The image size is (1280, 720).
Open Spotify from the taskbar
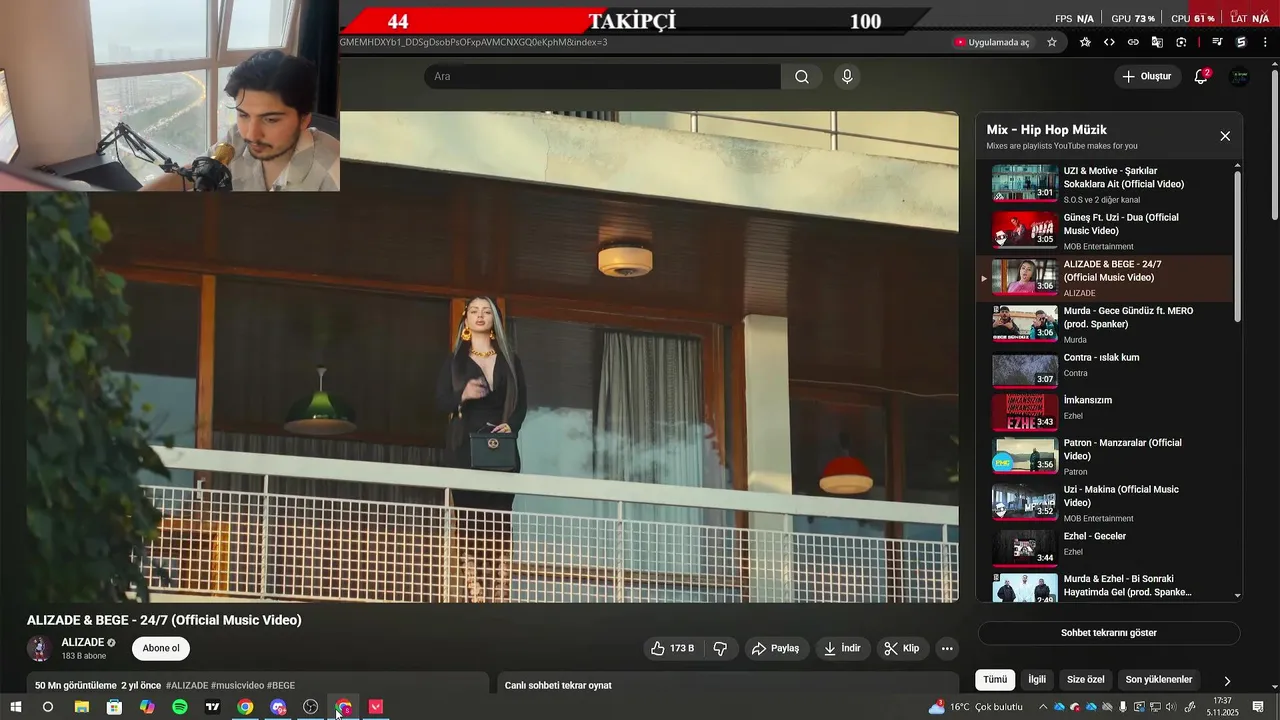[x=180, y=707]
